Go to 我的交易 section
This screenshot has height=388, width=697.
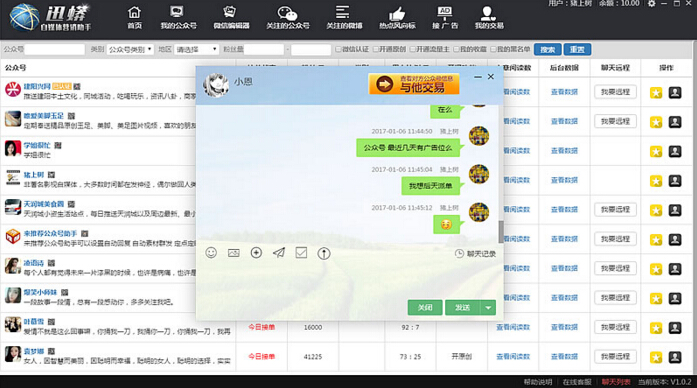489,18
